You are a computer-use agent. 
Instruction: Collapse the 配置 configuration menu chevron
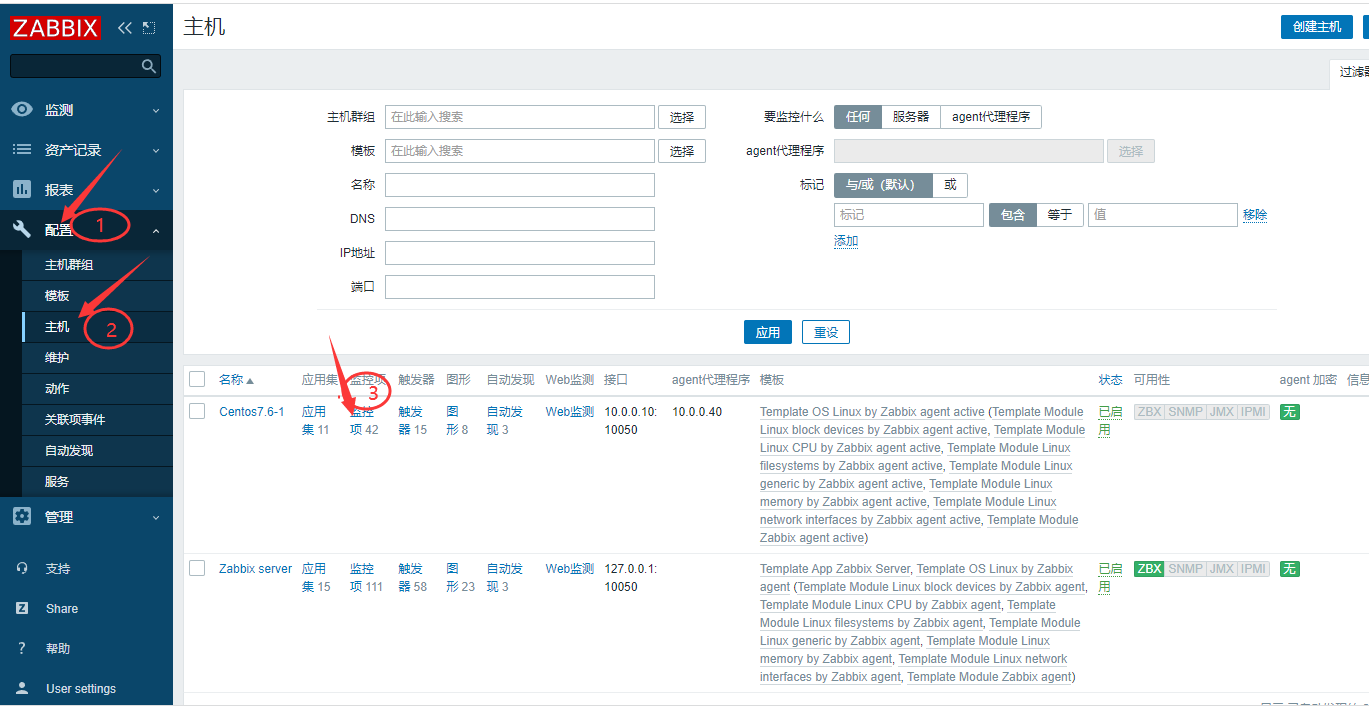click(x=155, y=230)
